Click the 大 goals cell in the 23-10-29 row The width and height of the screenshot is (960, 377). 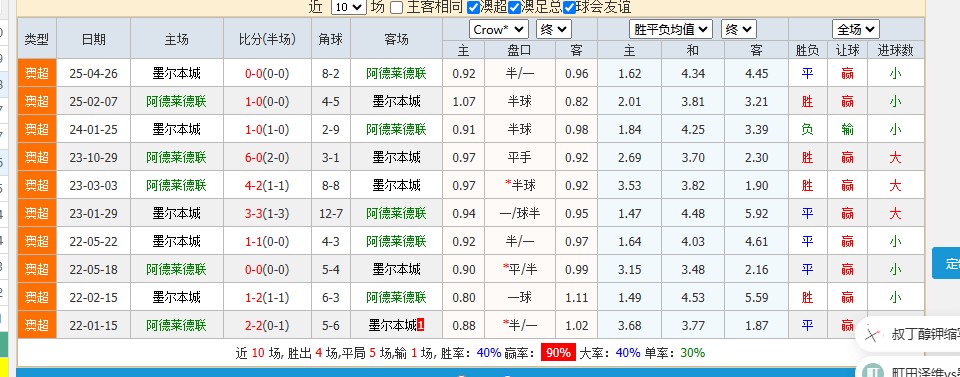[x=895, y=157]
